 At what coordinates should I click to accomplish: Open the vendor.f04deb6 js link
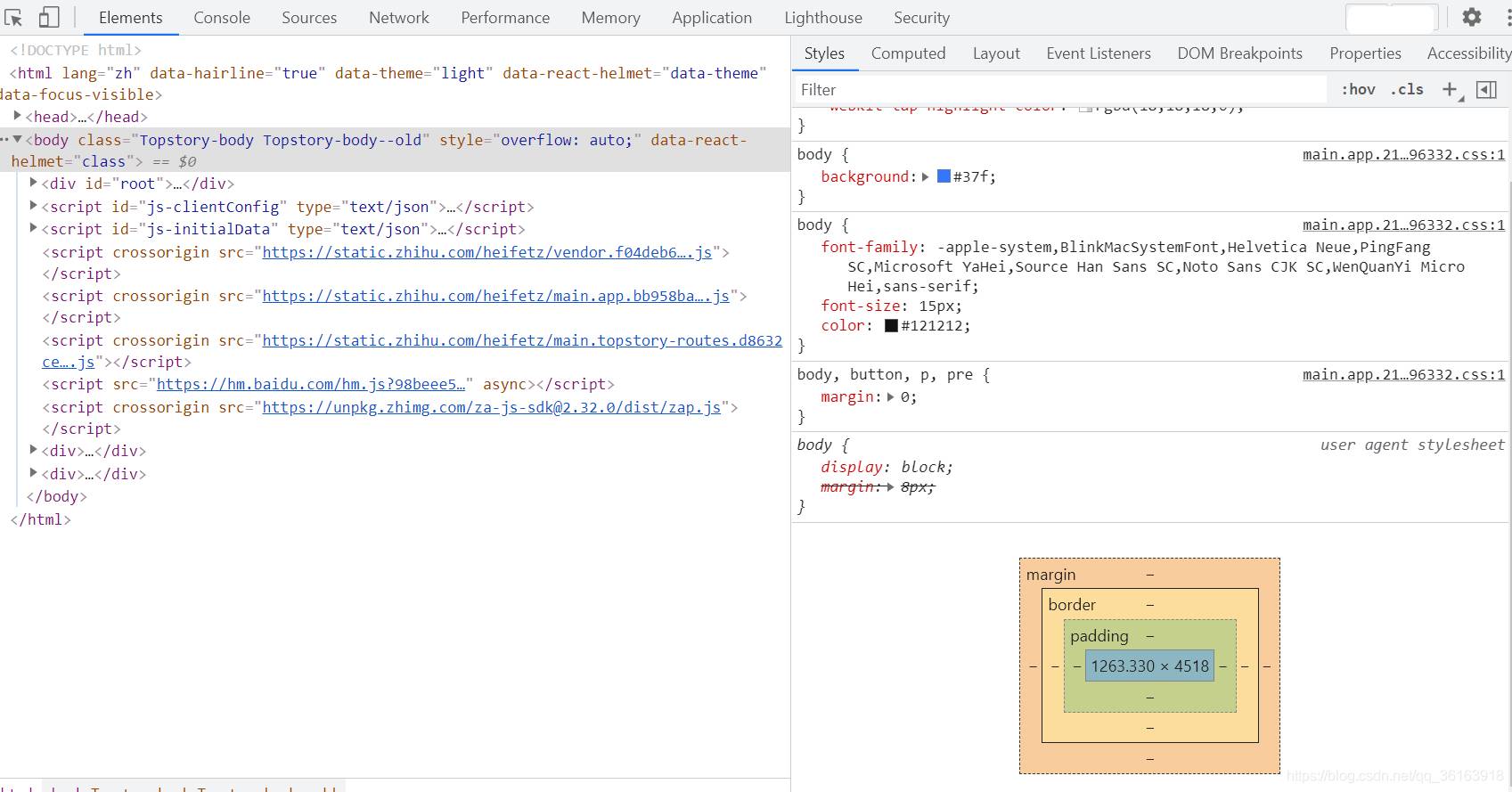coord(486,252)
